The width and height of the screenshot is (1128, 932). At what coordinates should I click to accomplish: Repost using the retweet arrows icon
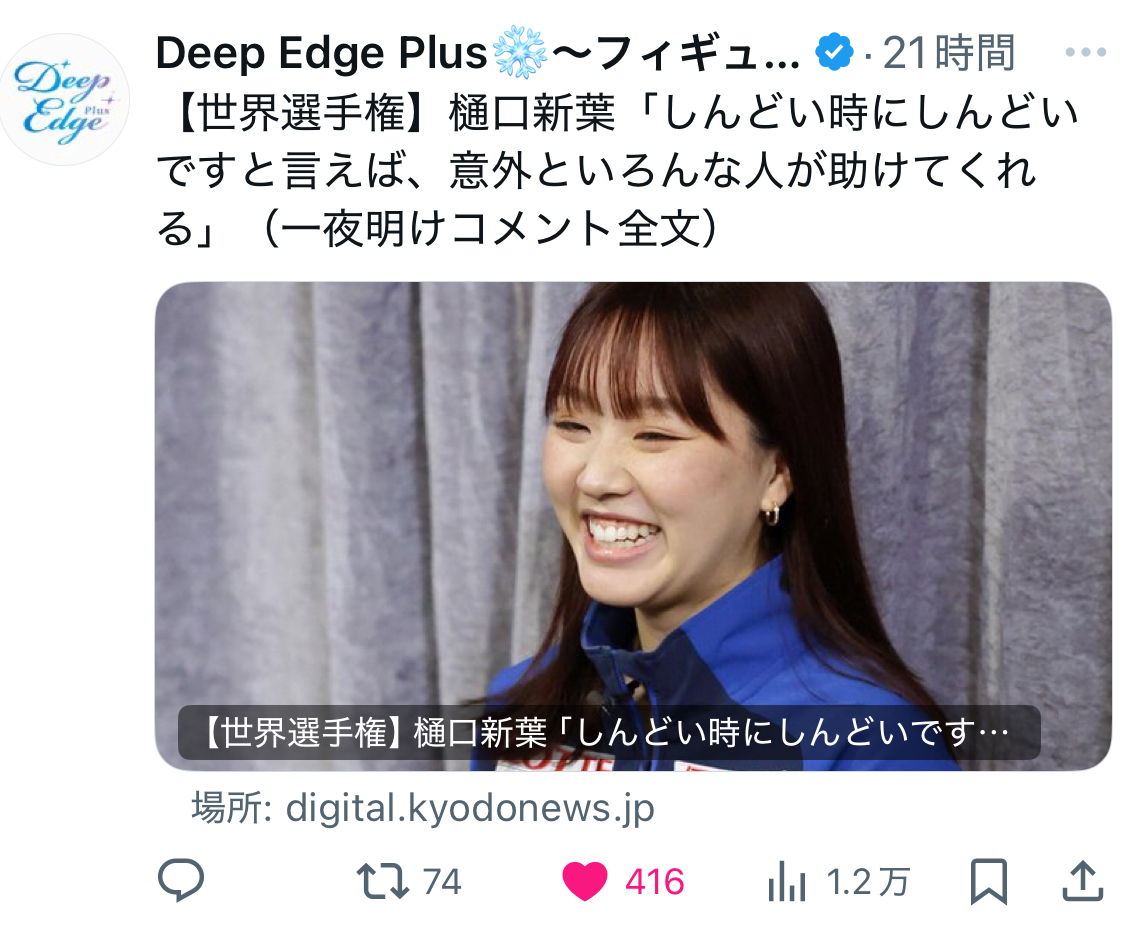(383, 882)
